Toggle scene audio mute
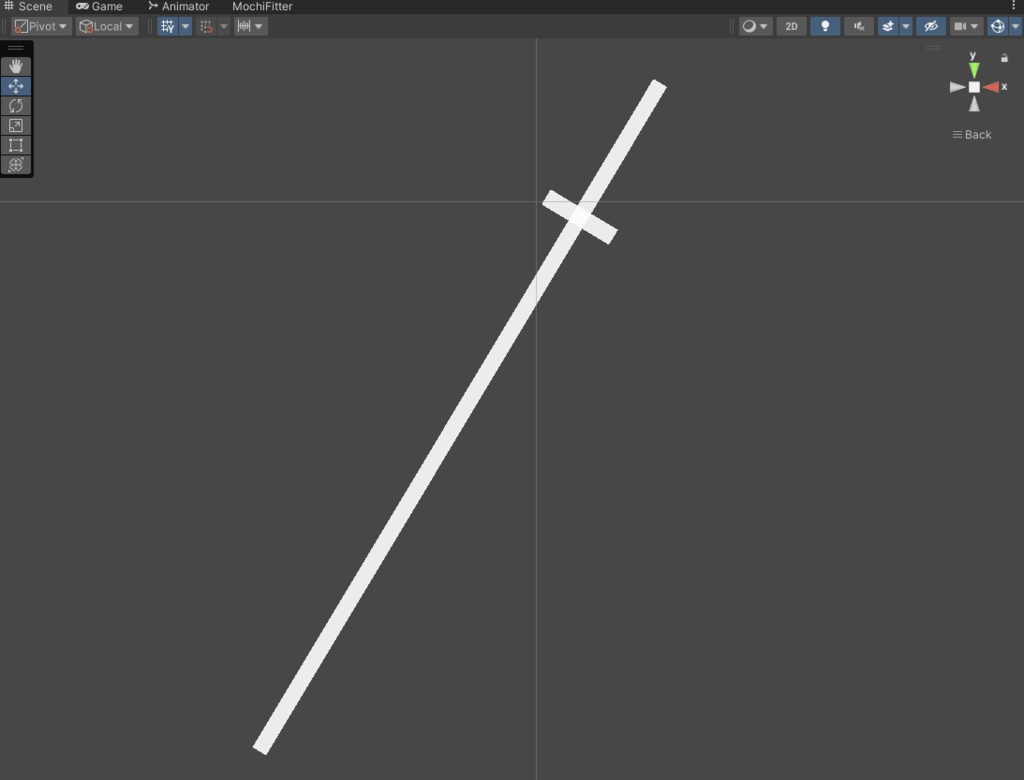 click(859, 26)
